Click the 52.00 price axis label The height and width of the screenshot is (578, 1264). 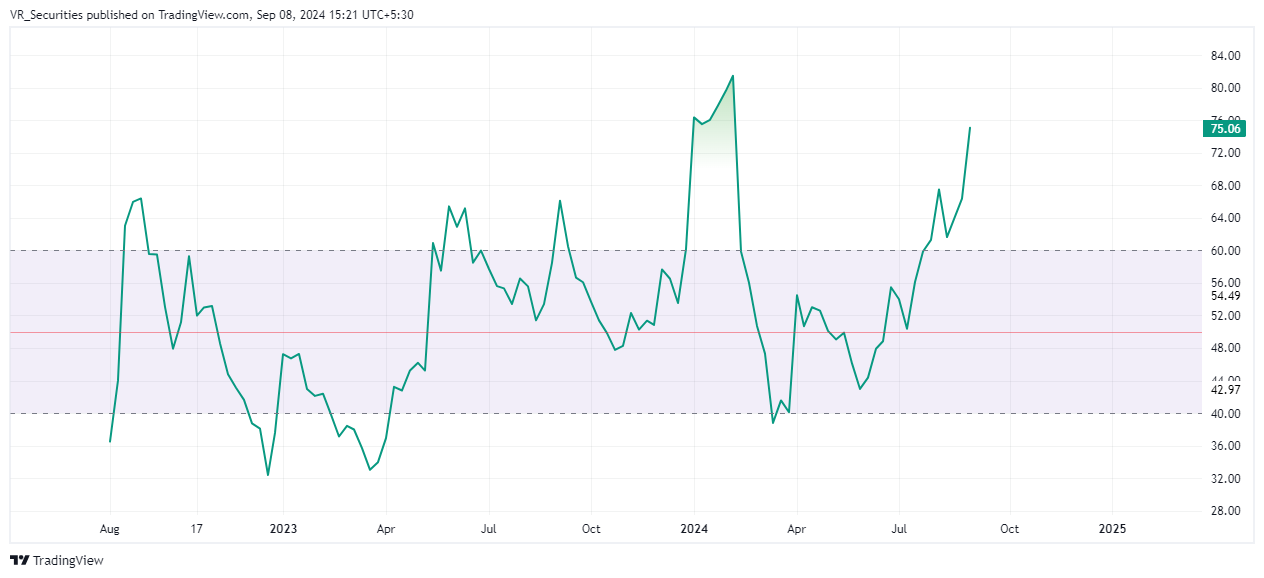[1225, 316]
